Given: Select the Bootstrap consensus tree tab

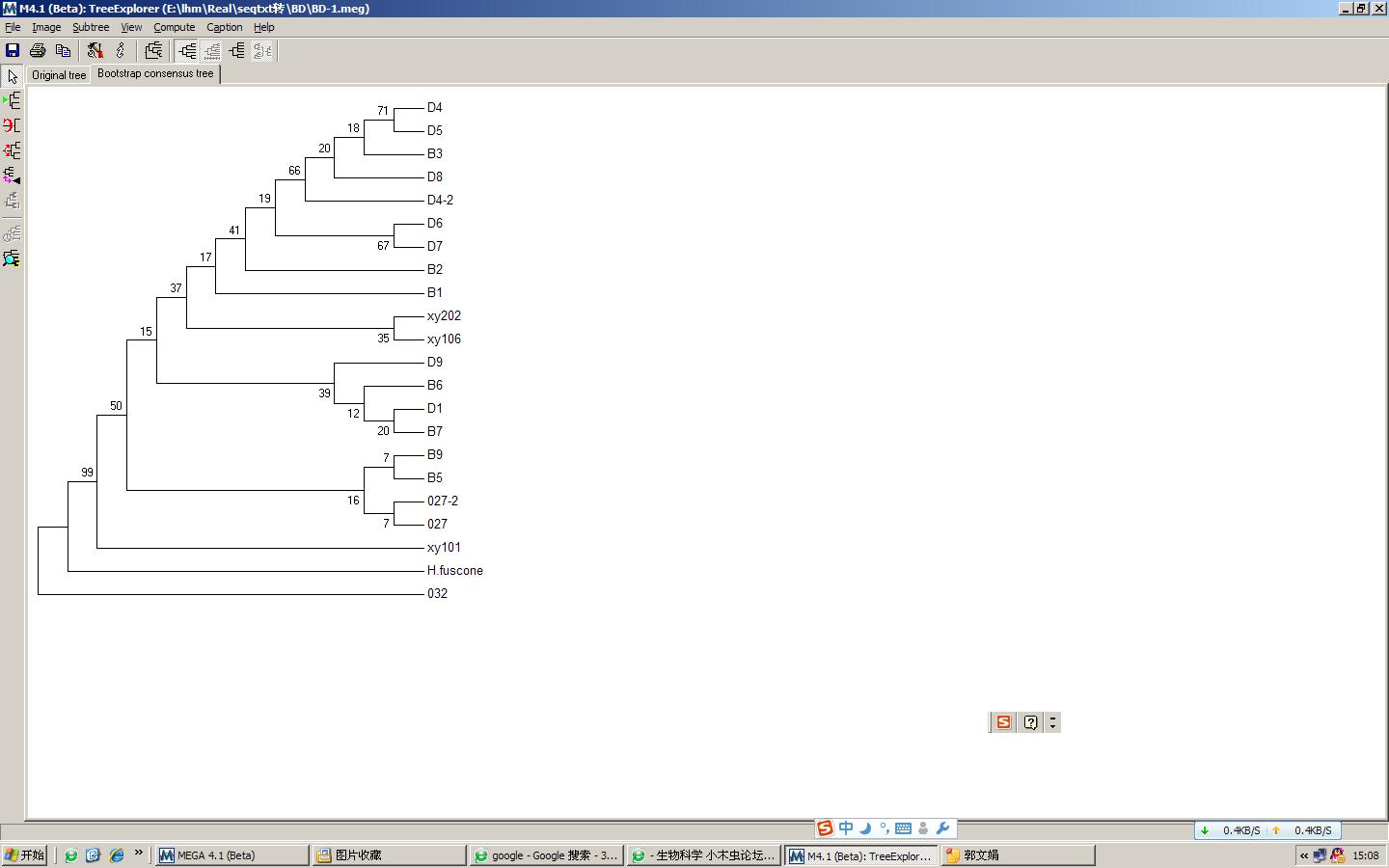Looking at the screenshot, I should (155, 73).
